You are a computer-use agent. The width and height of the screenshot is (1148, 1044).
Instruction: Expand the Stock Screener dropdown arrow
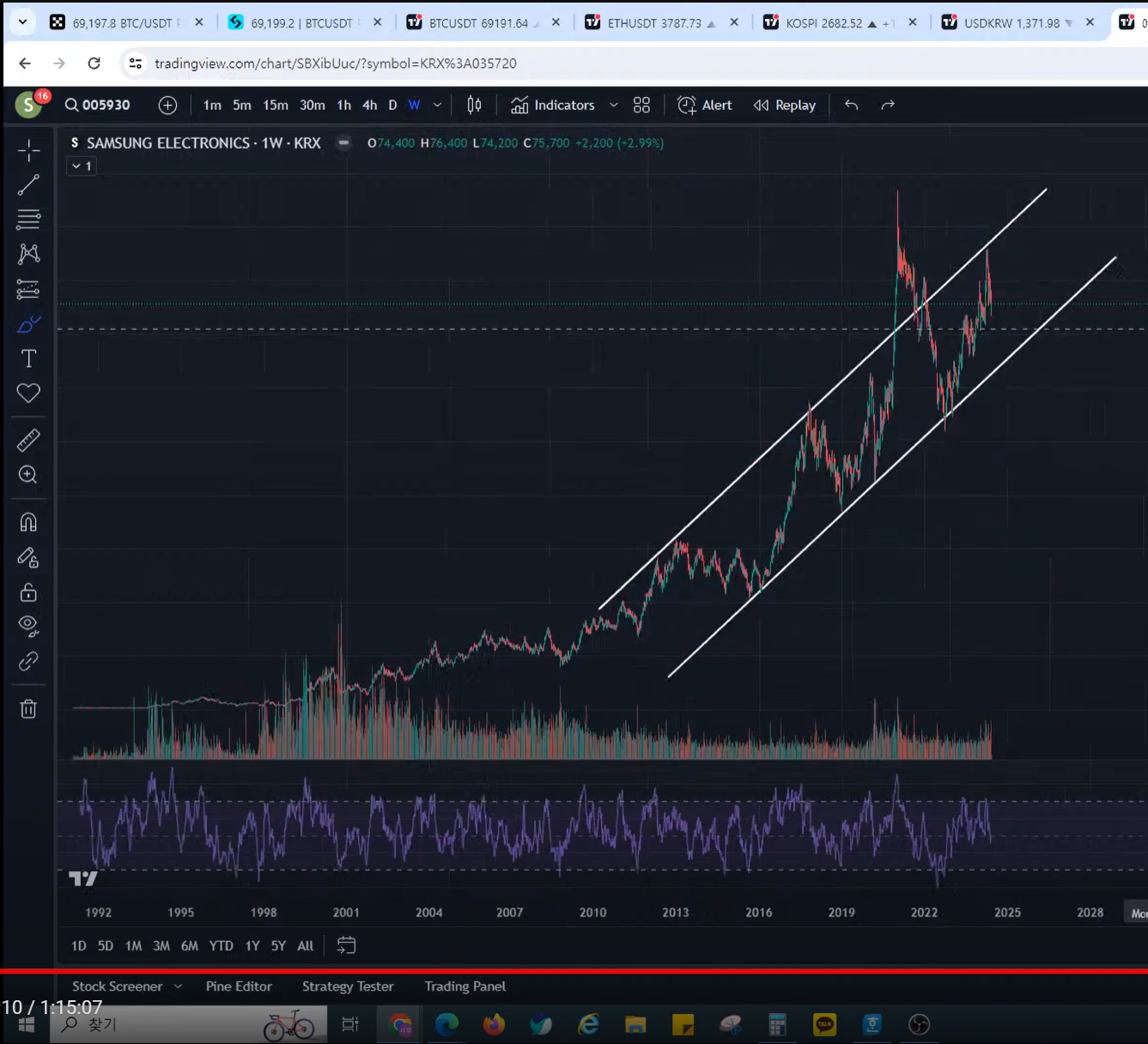pyautogui.click(x=178, y=986)
